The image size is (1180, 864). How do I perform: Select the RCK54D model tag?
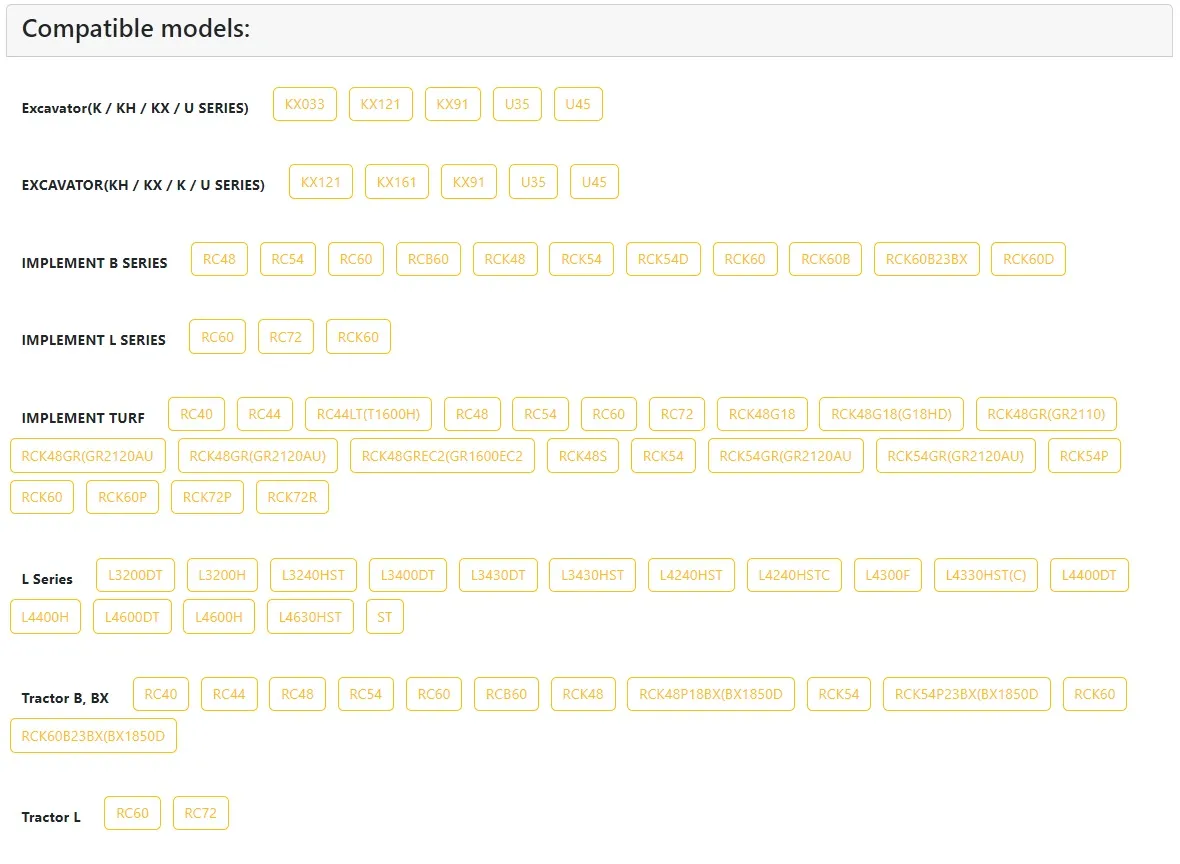tap(663, 259)
